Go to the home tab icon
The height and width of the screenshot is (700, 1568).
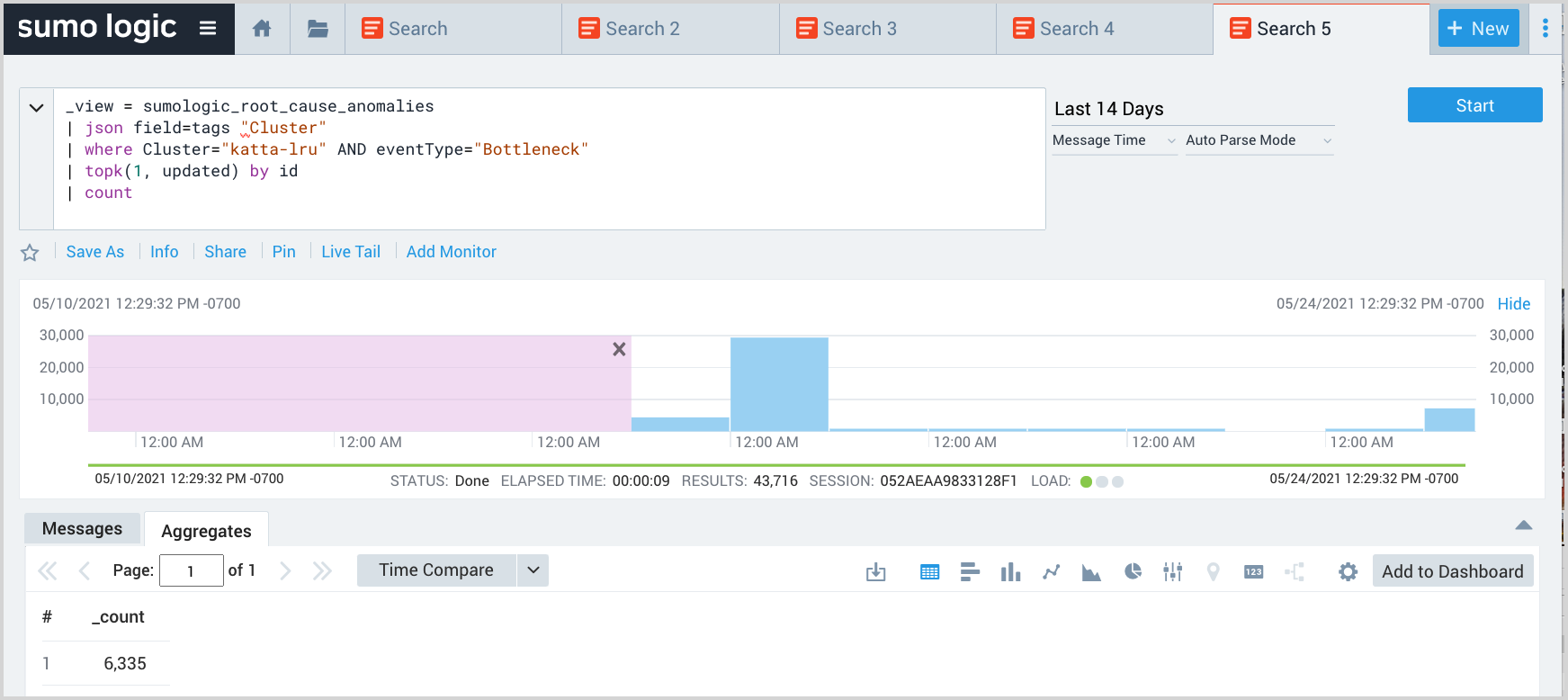262,29
